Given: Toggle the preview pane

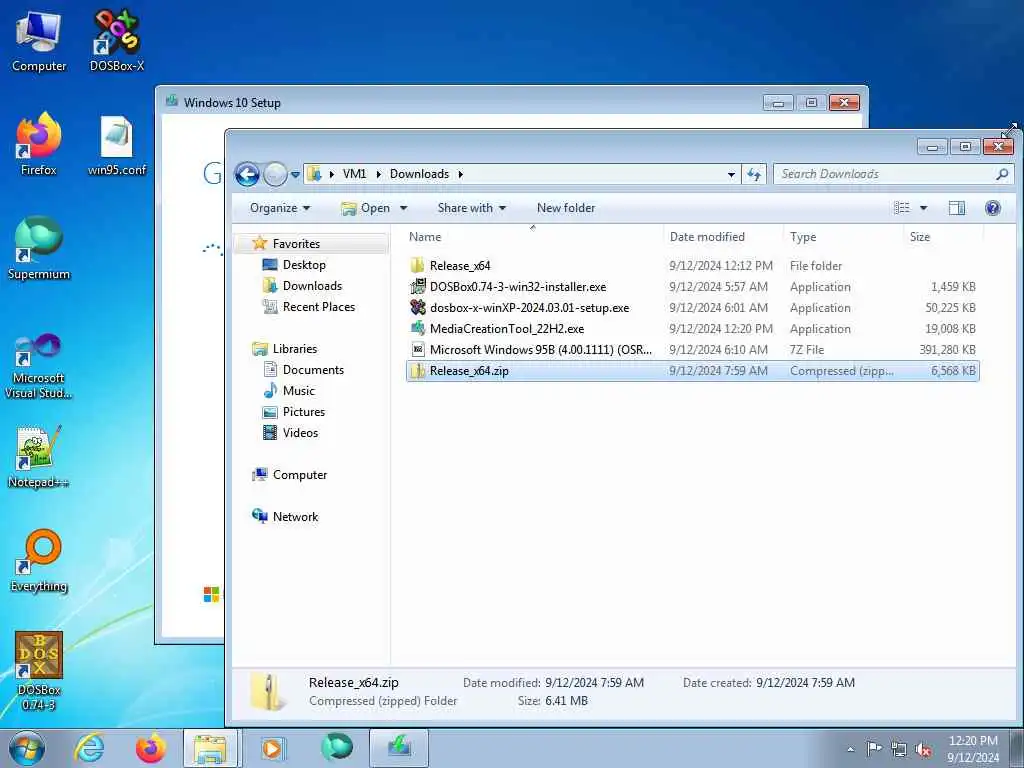Looking at the screenshot, I should pyautogui.click(x=957, y=208).
